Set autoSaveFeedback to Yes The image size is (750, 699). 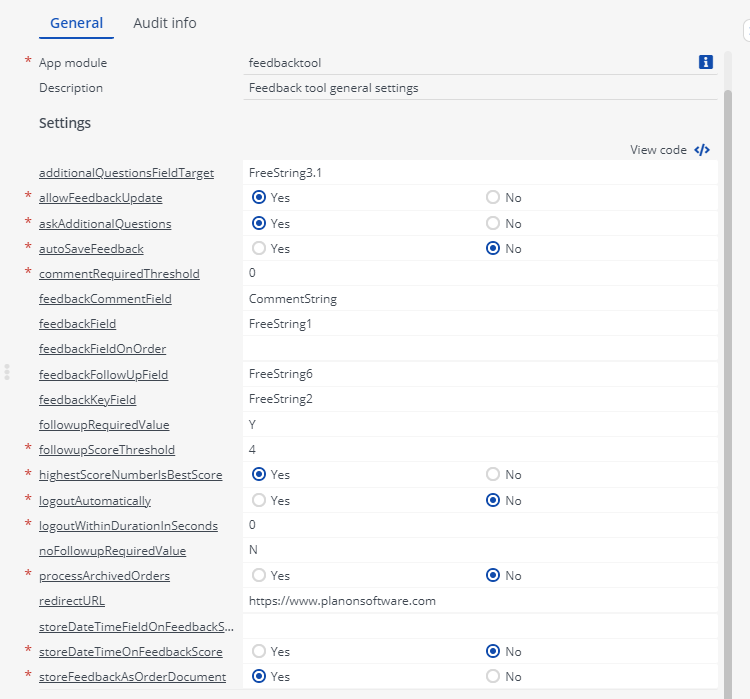click(259, 248)
